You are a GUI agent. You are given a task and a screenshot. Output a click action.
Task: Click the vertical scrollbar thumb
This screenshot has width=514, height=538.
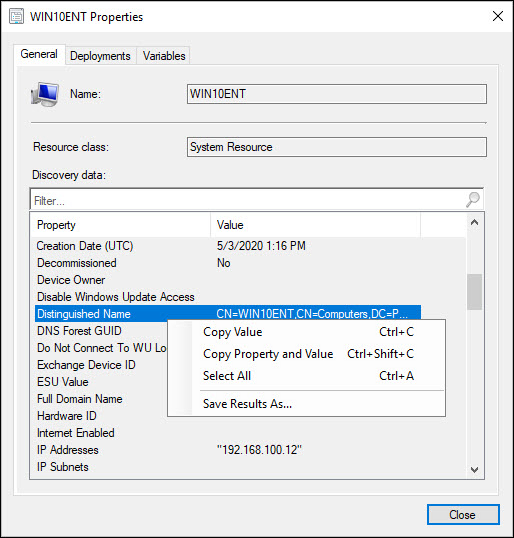(475, 292)
